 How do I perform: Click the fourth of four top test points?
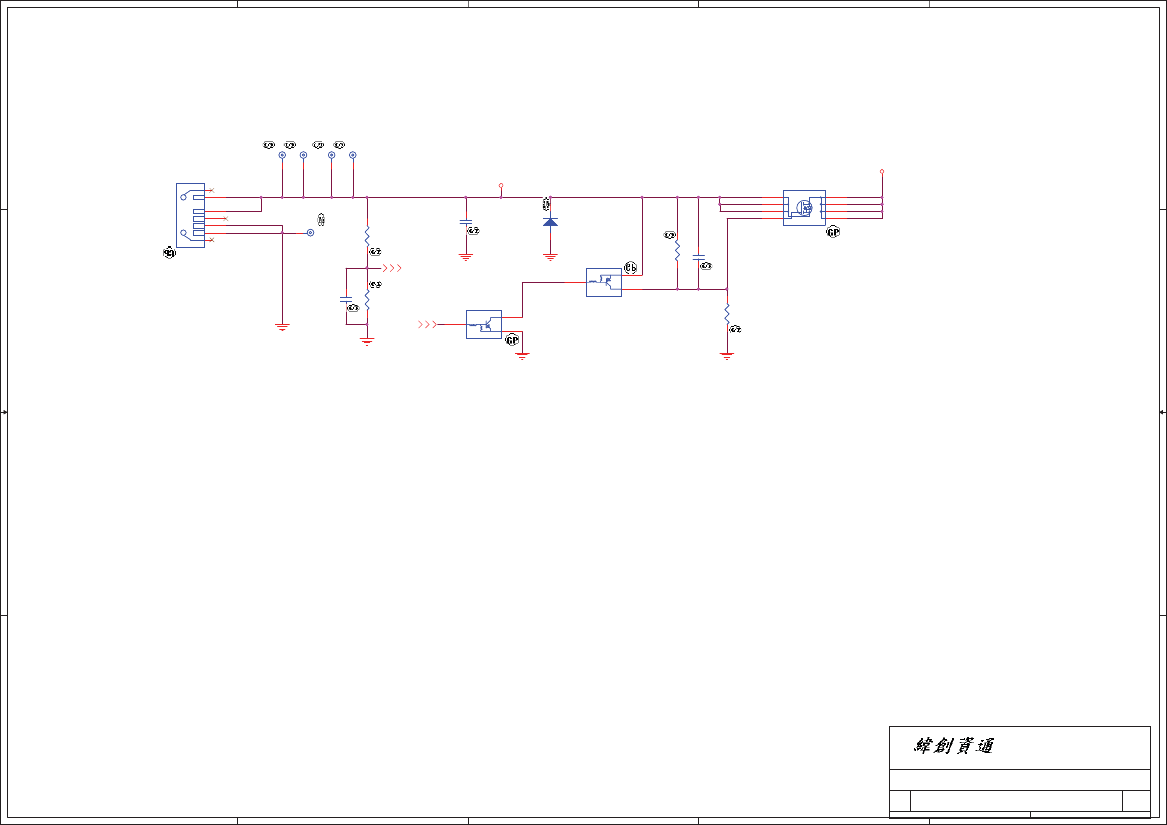[x=353, y=155]
